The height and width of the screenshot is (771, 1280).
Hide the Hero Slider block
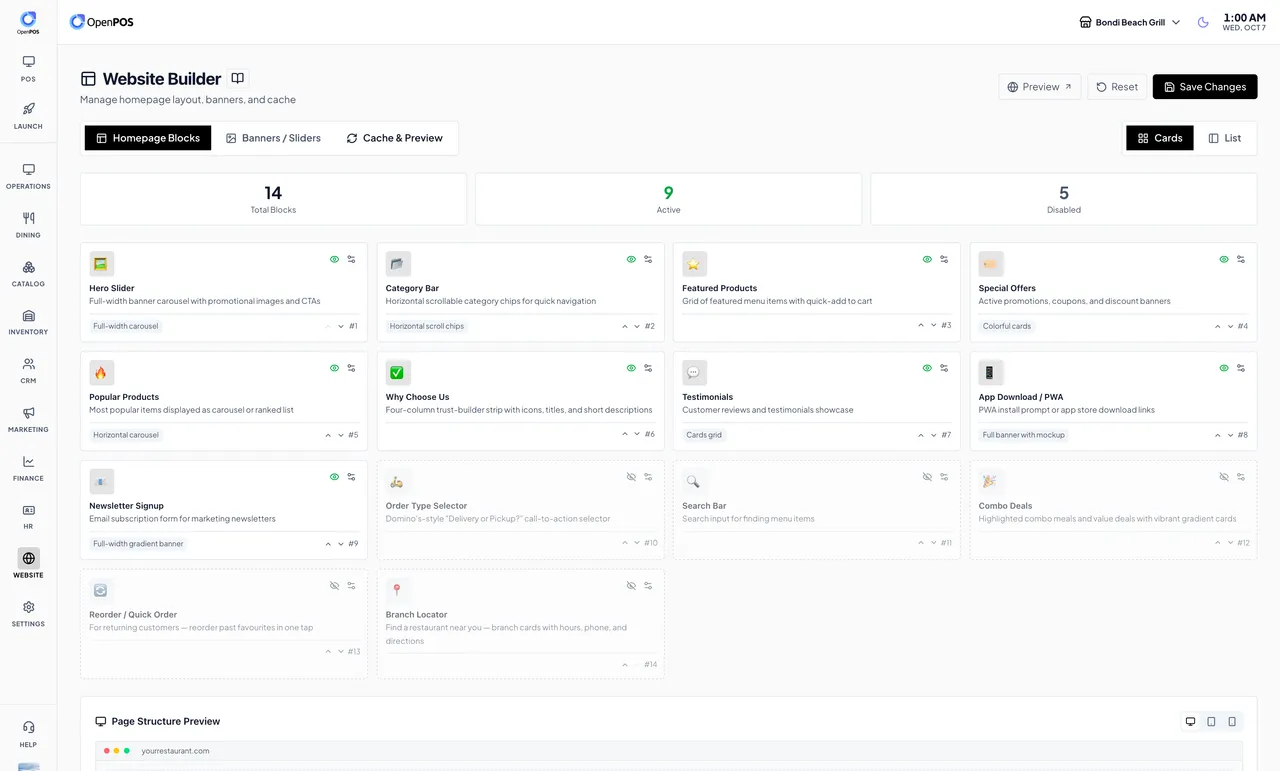pos(335,259)
